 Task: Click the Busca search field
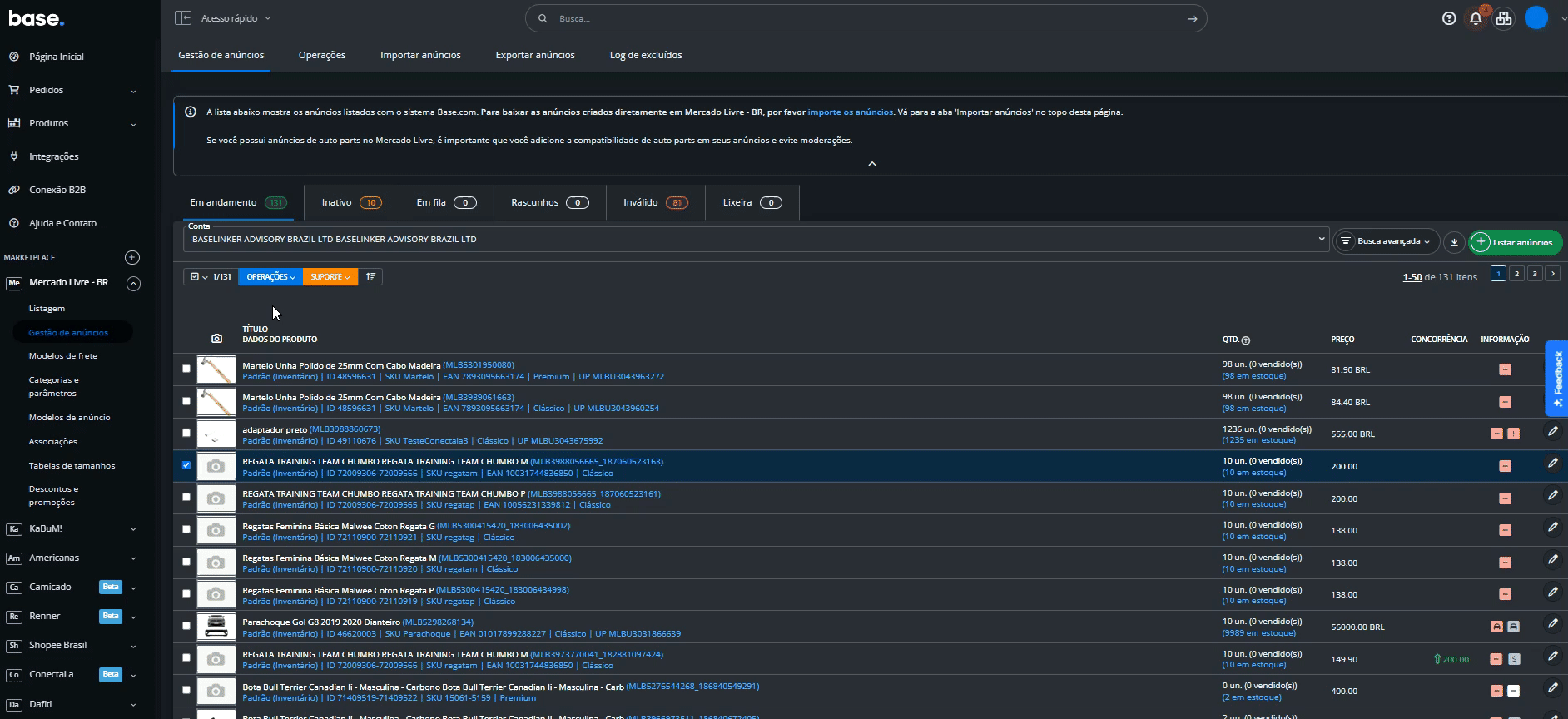pos(866,18)
